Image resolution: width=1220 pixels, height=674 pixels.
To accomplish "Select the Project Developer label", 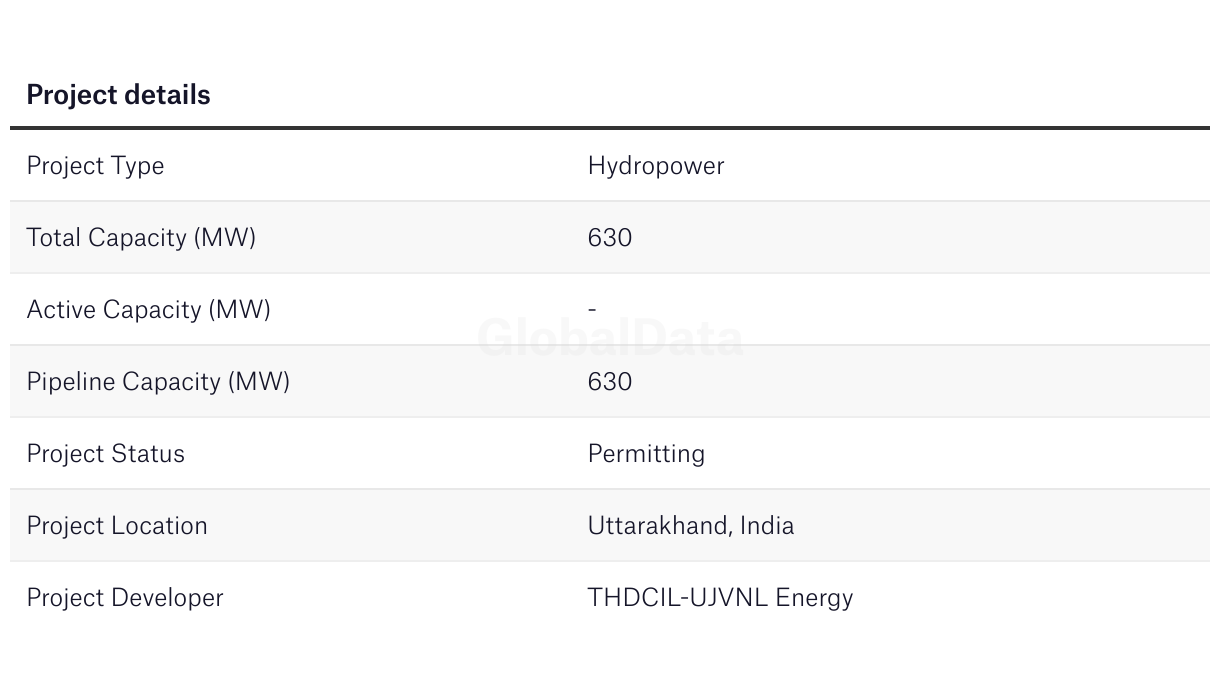I will (x=125, y=598).
